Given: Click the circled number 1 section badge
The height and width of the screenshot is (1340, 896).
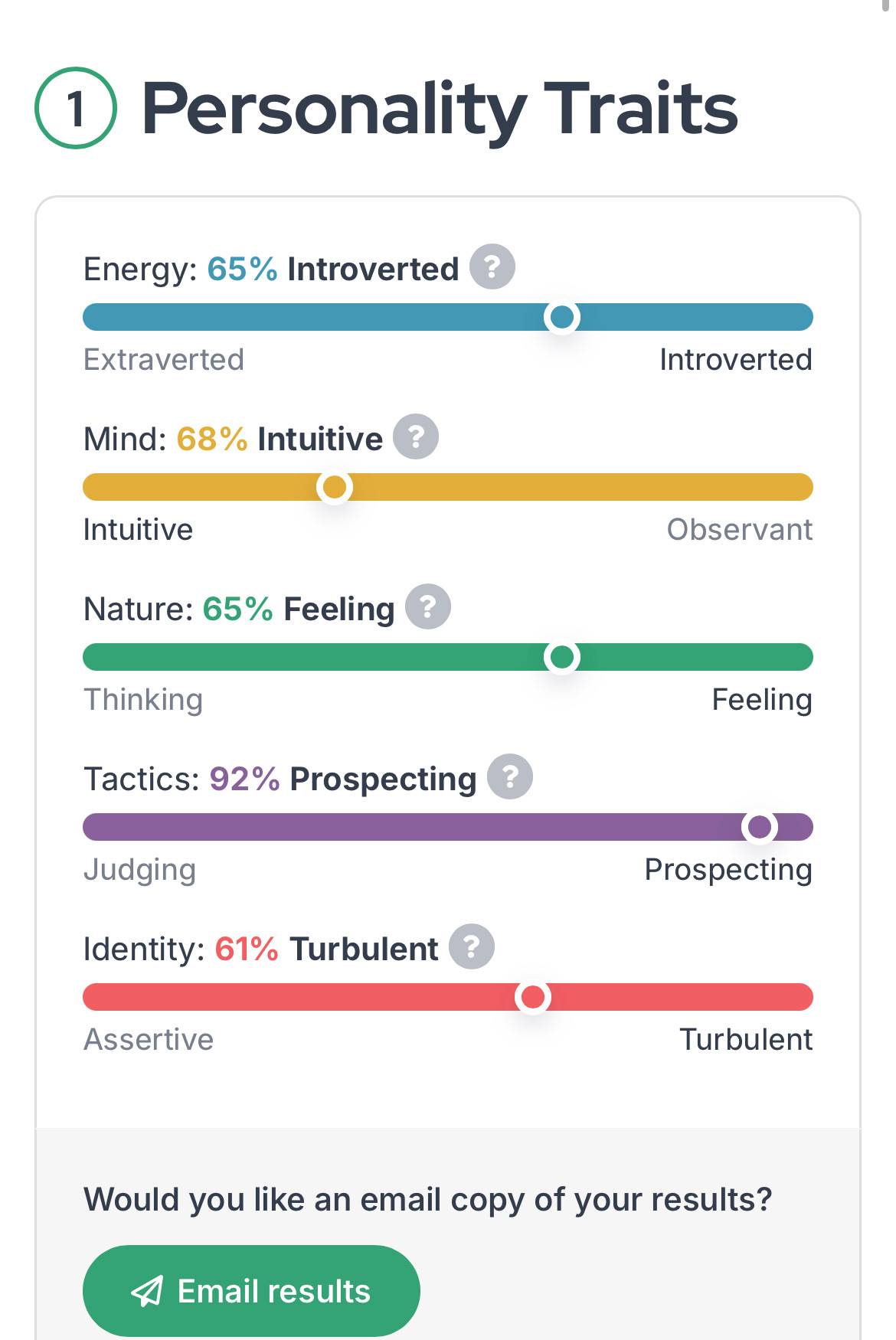Looking at the screenshot, I should tap(76, 108).
